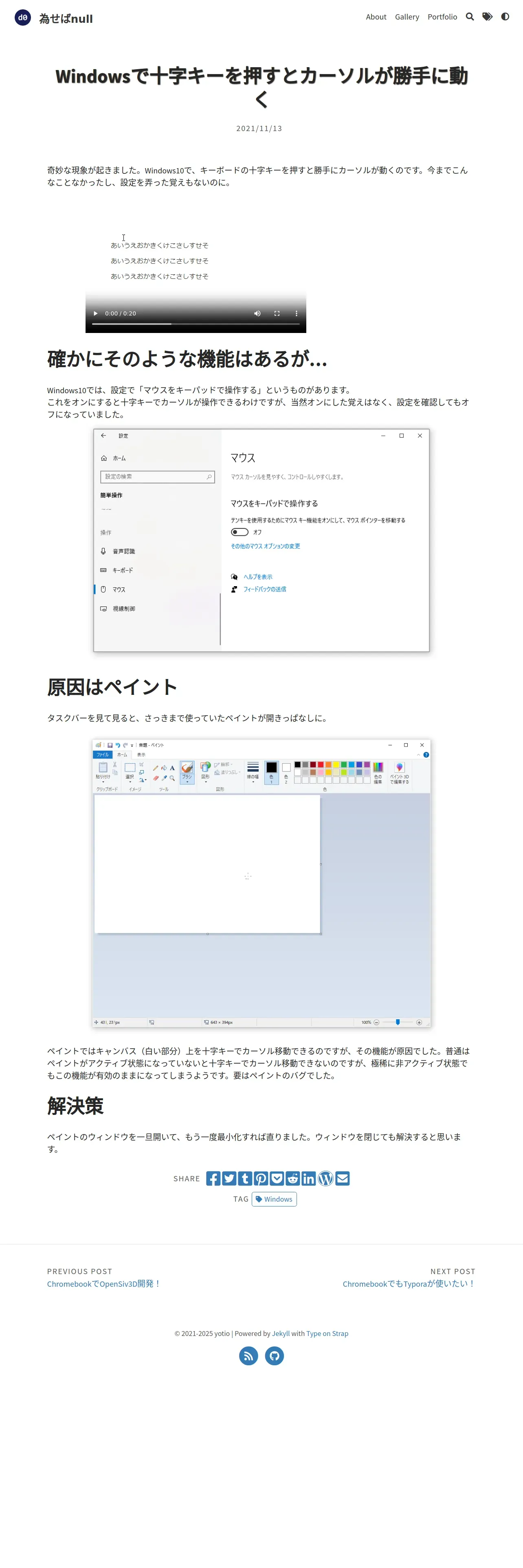Open the GitHub icon in footer

coord(274,1356)
